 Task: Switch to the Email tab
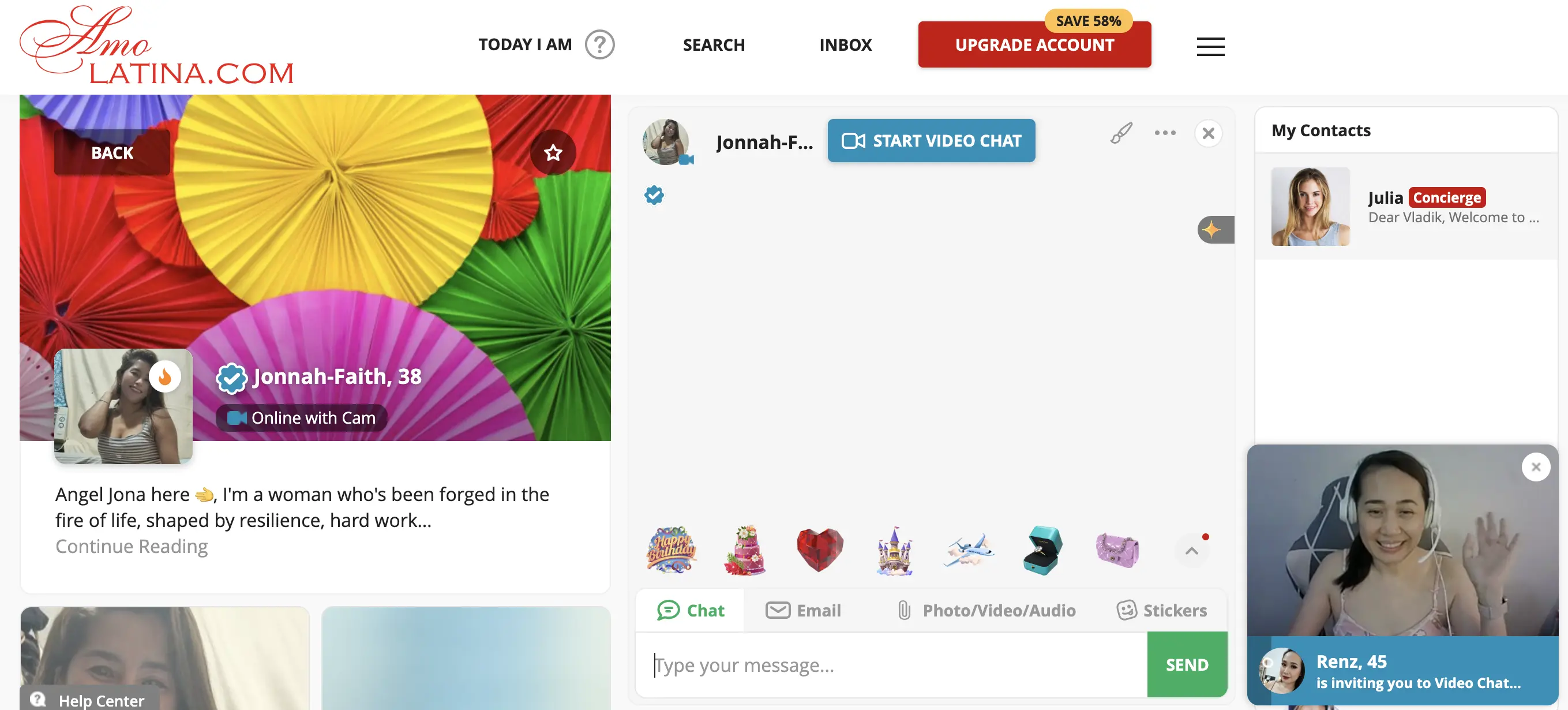coord(803,610)
